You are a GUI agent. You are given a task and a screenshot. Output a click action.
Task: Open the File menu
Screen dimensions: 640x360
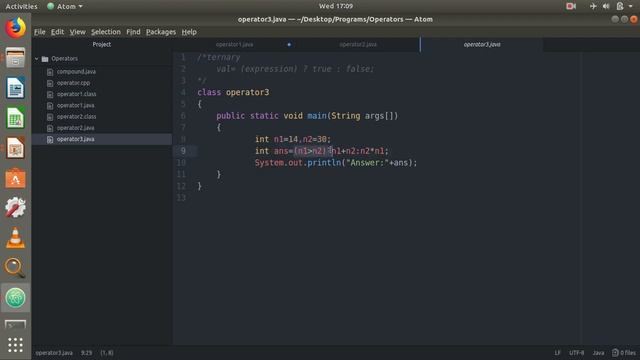[40, 32]
